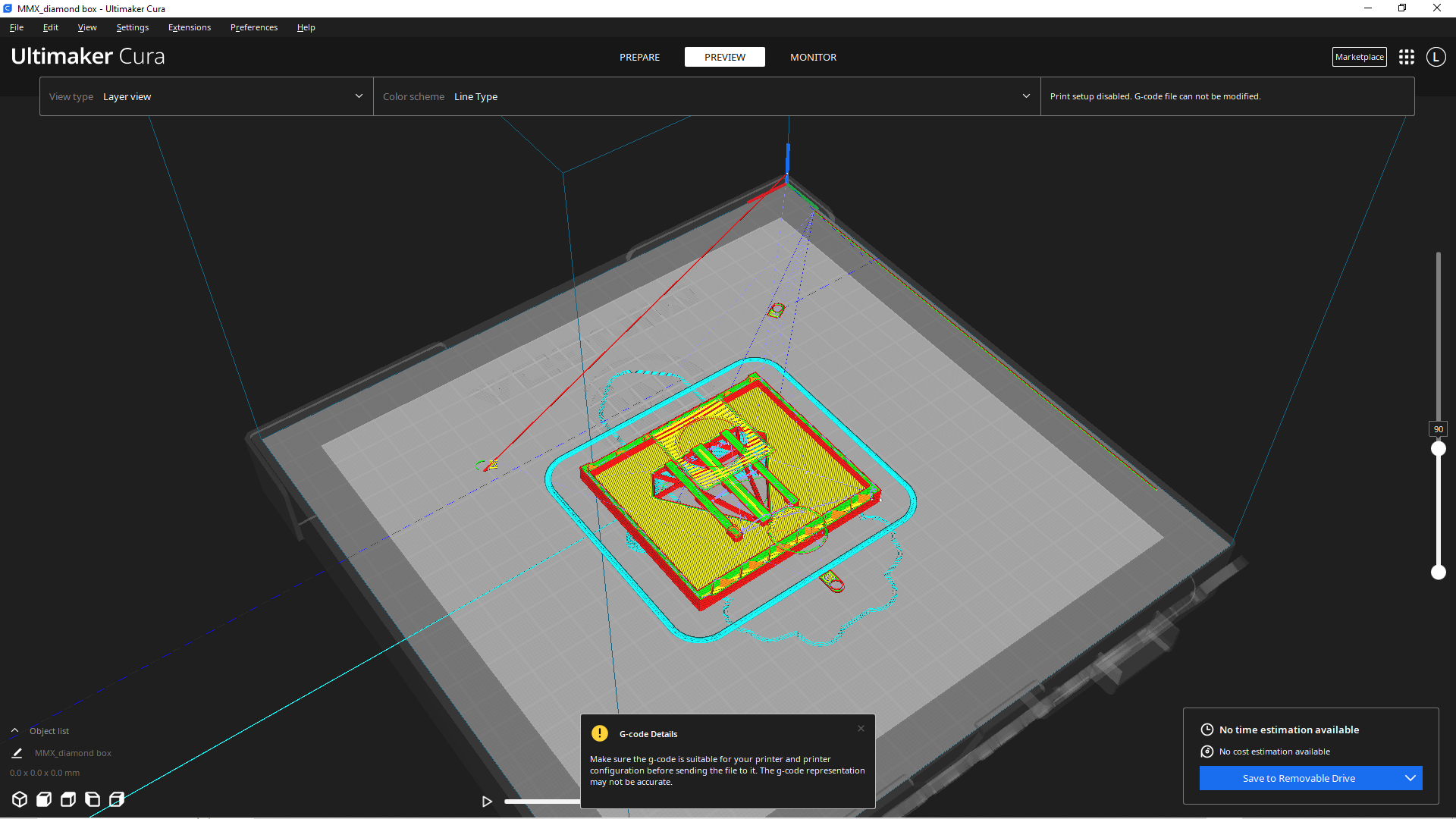
Task: Switch to Right side view icon
Action: coord(117,799)
